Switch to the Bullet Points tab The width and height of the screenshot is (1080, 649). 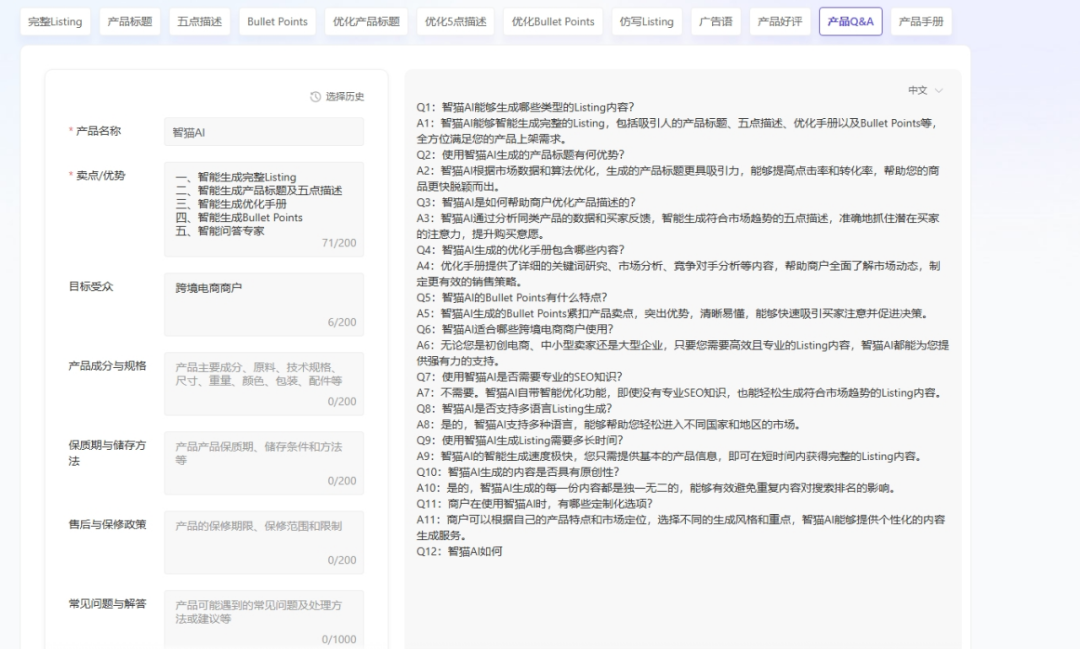pyautogui.click(x=276, y=21)
